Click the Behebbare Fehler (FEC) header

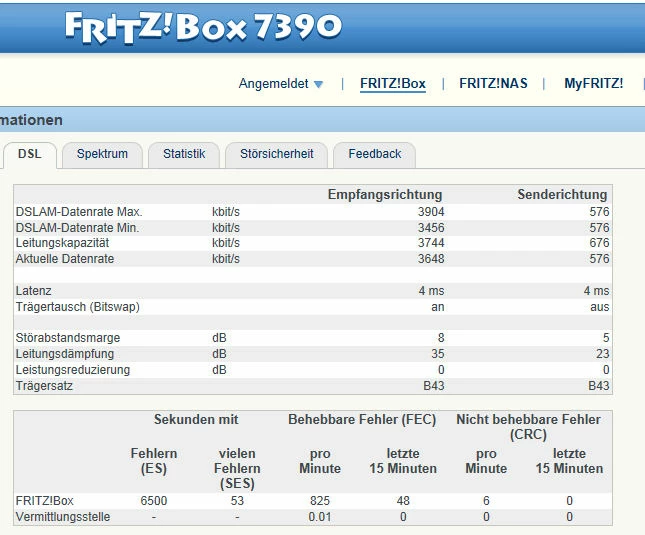pyautogui.click(x=362, y=419)
